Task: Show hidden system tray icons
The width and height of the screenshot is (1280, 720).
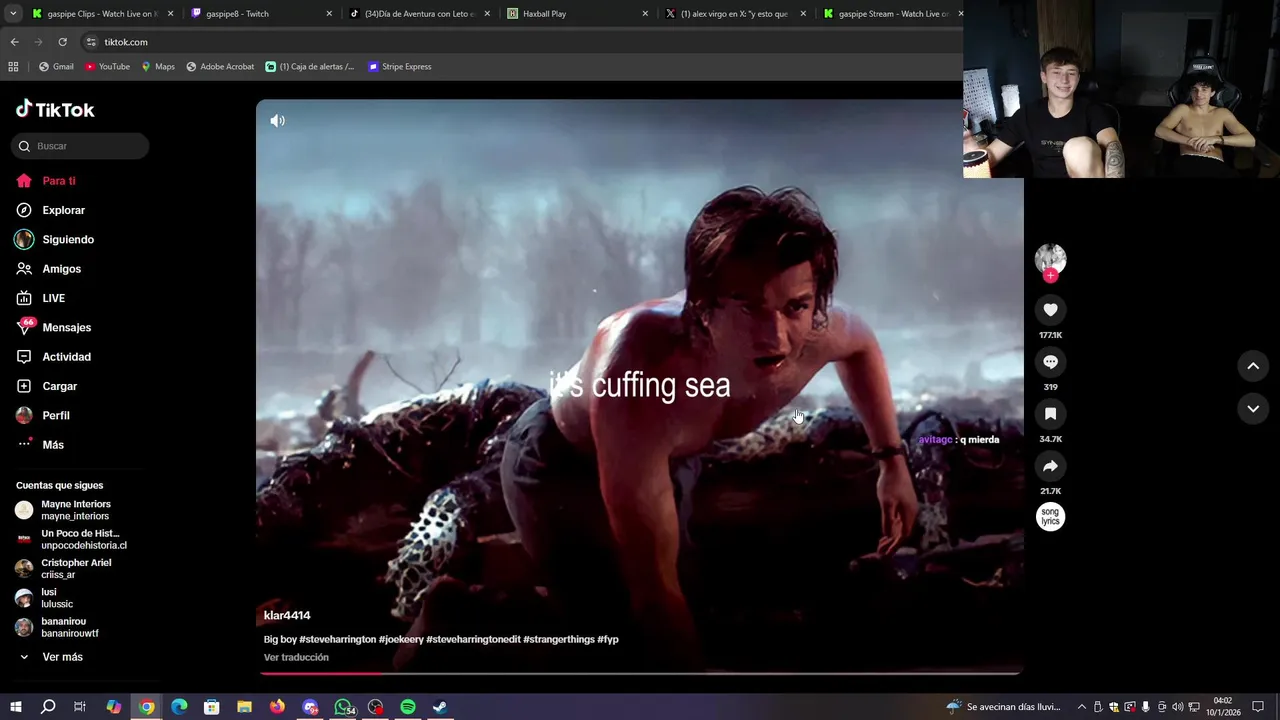Action: click(x=1081, y=707)
